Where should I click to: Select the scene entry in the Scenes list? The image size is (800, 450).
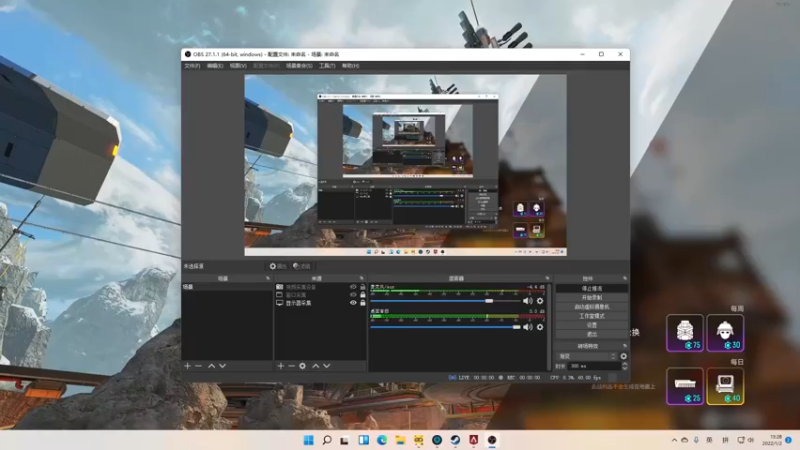click(x=227, y=287)
